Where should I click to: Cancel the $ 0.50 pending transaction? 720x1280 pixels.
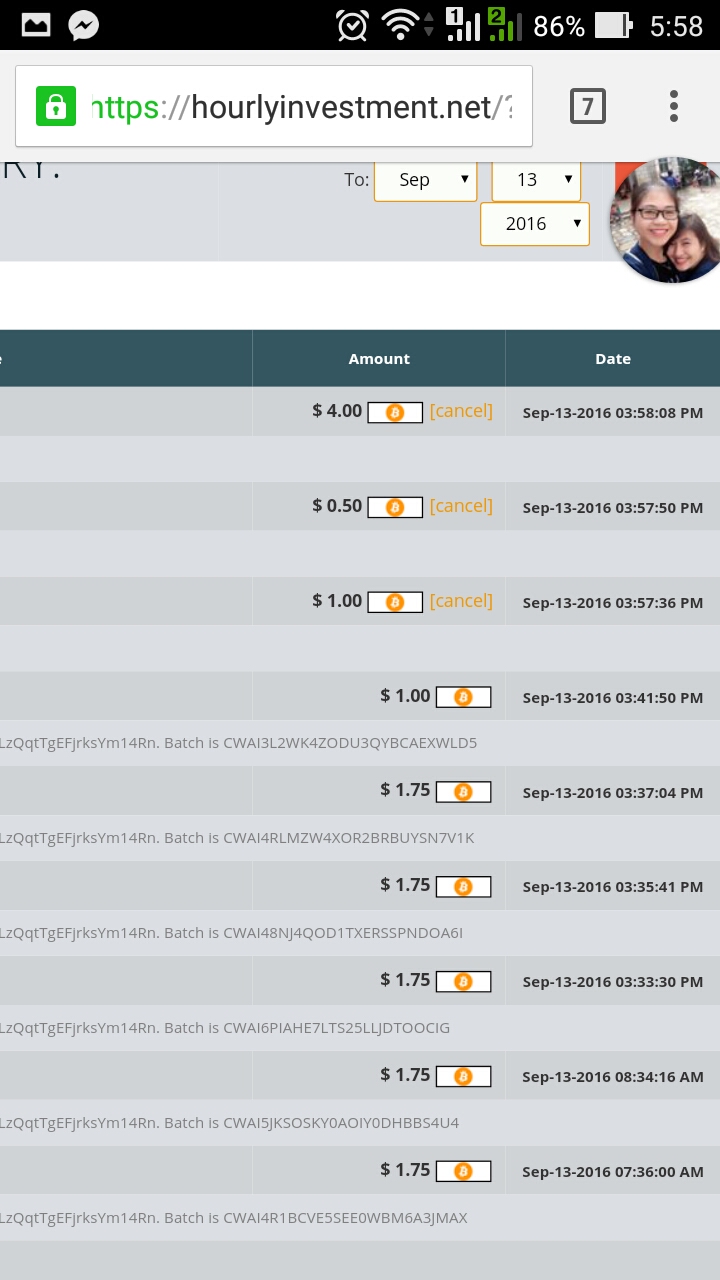point(461,506)
